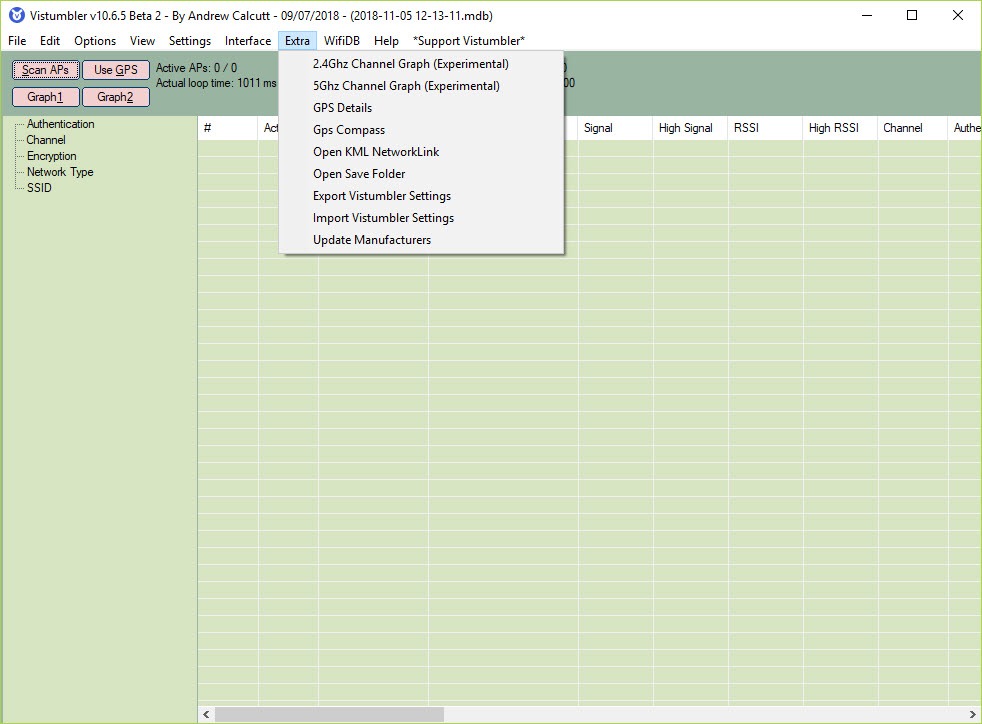Select Authentication in the tree
Screen dimensions: 982x724
[x=60, y=124]
